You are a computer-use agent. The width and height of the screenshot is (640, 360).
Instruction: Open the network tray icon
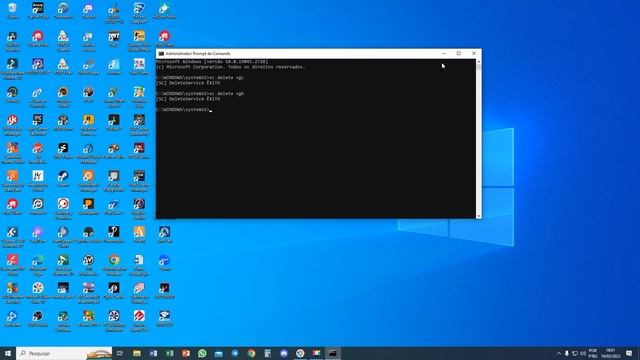[x=575, y=353]
